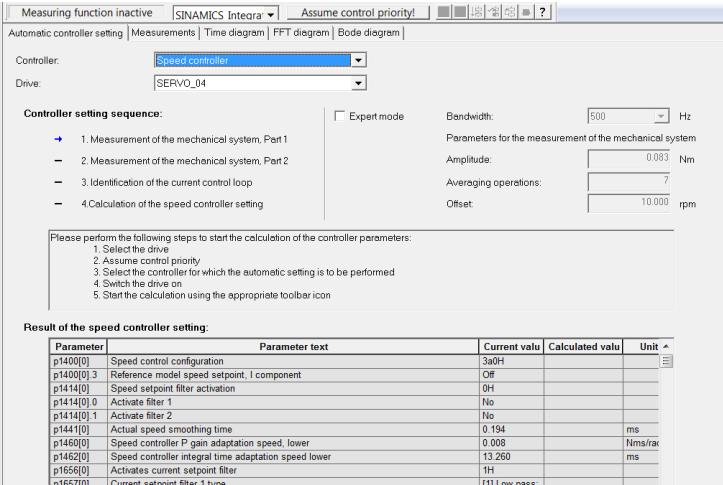Click the current value cell 1H
Screen dimensions: 723x485
[511, 470]
